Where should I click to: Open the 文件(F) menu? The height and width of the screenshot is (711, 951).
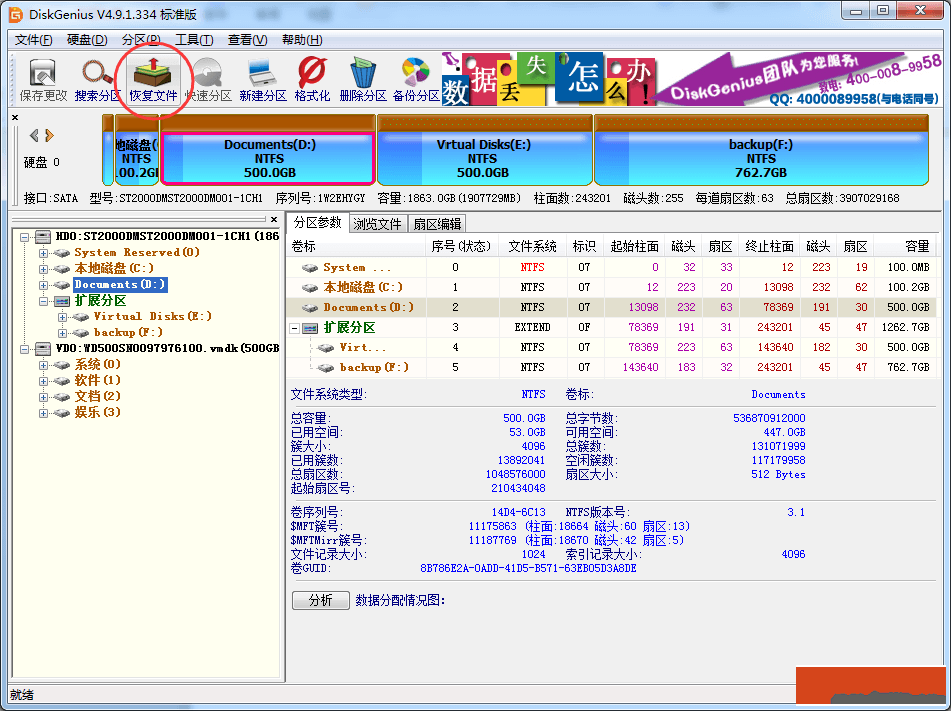pyautogui.click(x=33, y=40)
